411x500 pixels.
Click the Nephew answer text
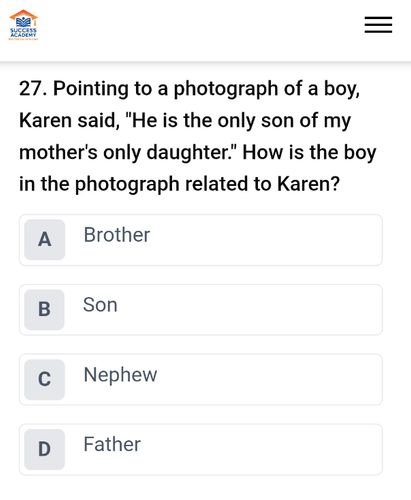point(120,375)
